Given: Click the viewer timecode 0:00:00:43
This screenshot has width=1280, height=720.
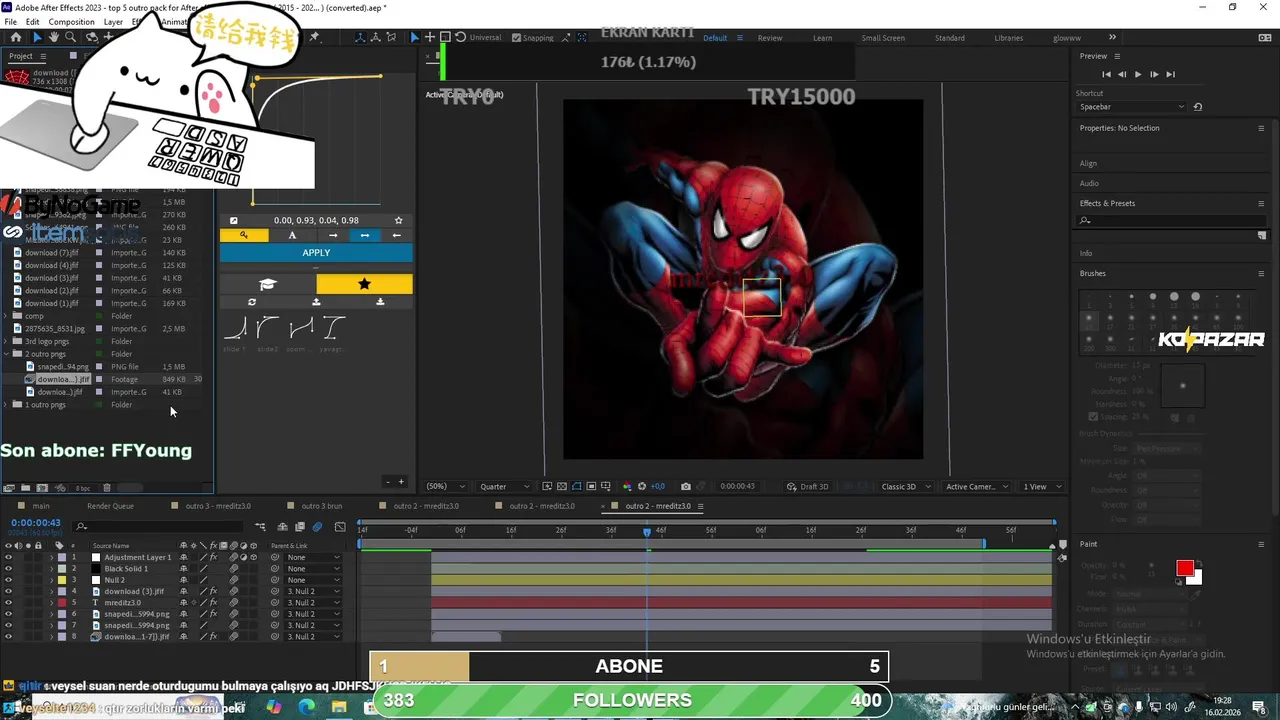Looking at the screenshot, I should [737, 487].
